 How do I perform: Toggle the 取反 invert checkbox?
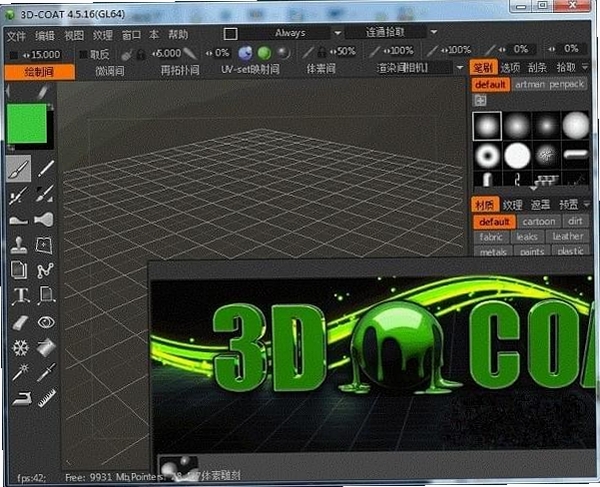click(83, 55)
